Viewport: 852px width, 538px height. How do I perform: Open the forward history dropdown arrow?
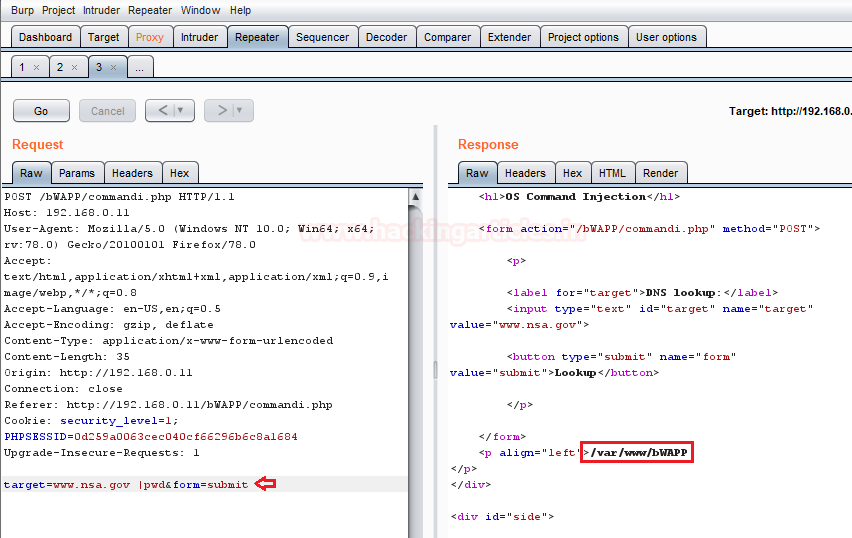click(x=241, y=110)
